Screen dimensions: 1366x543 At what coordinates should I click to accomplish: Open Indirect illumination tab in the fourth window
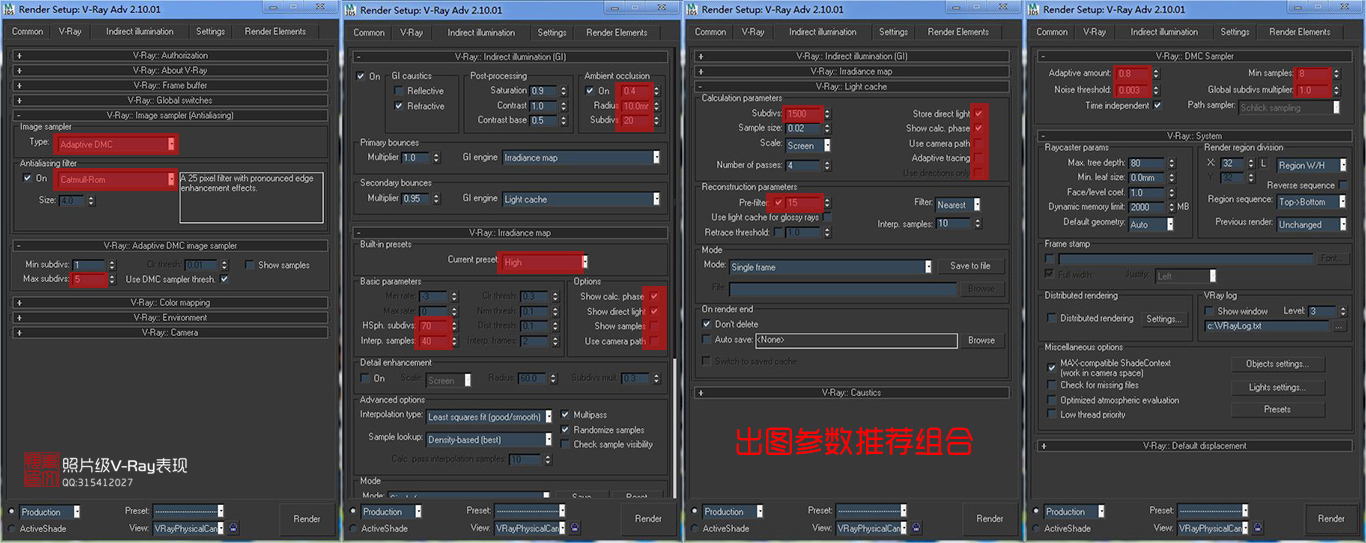point(1164,32)
